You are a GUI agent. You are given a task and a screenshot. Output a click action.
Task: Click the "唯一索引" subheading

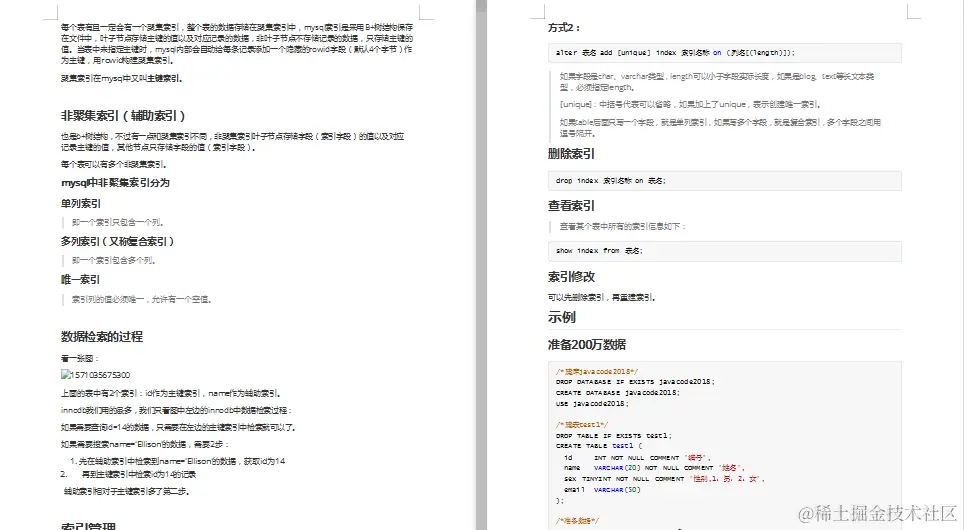point(81,280)
